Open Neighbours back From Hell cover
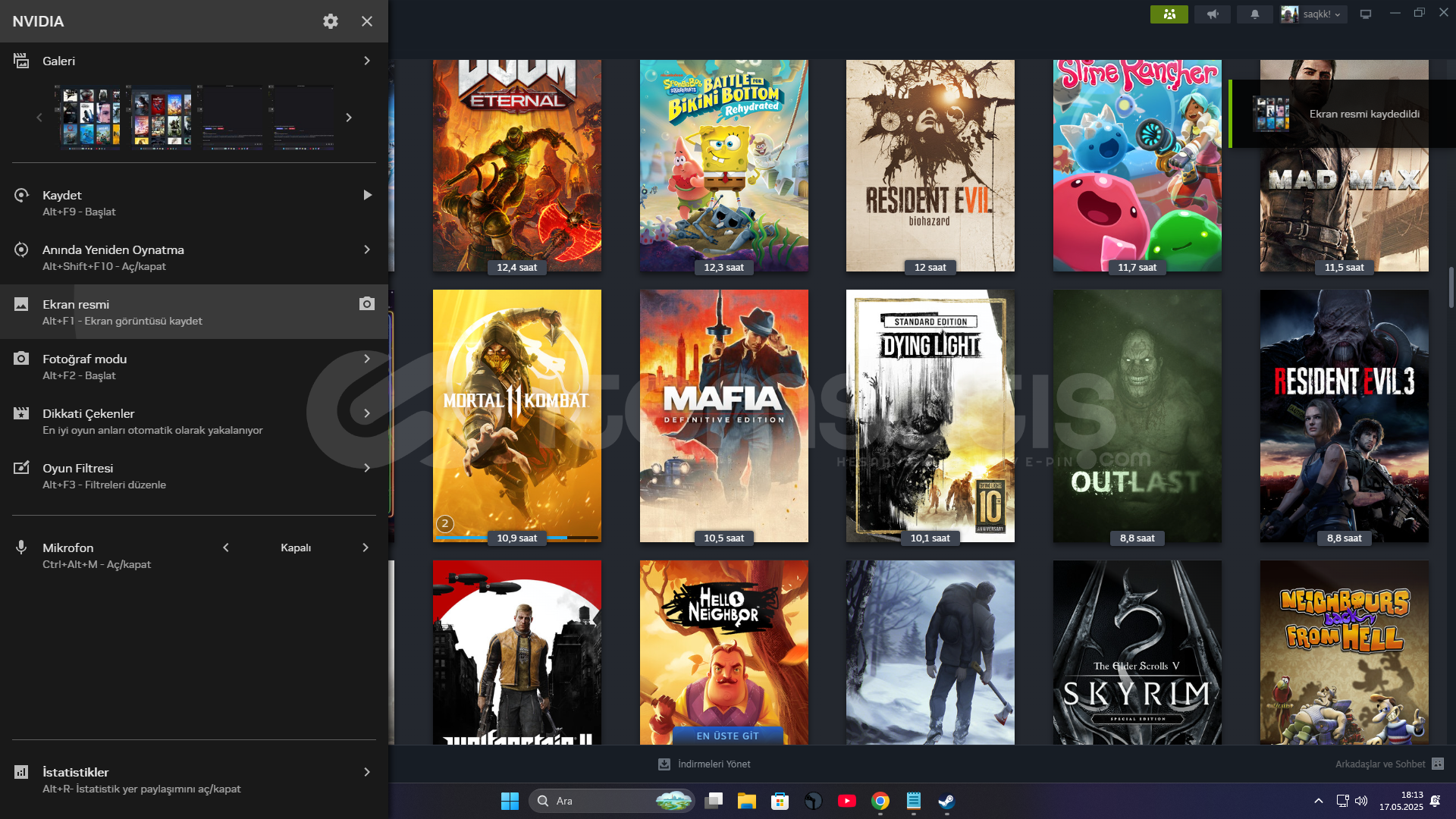 (1345, 652)
